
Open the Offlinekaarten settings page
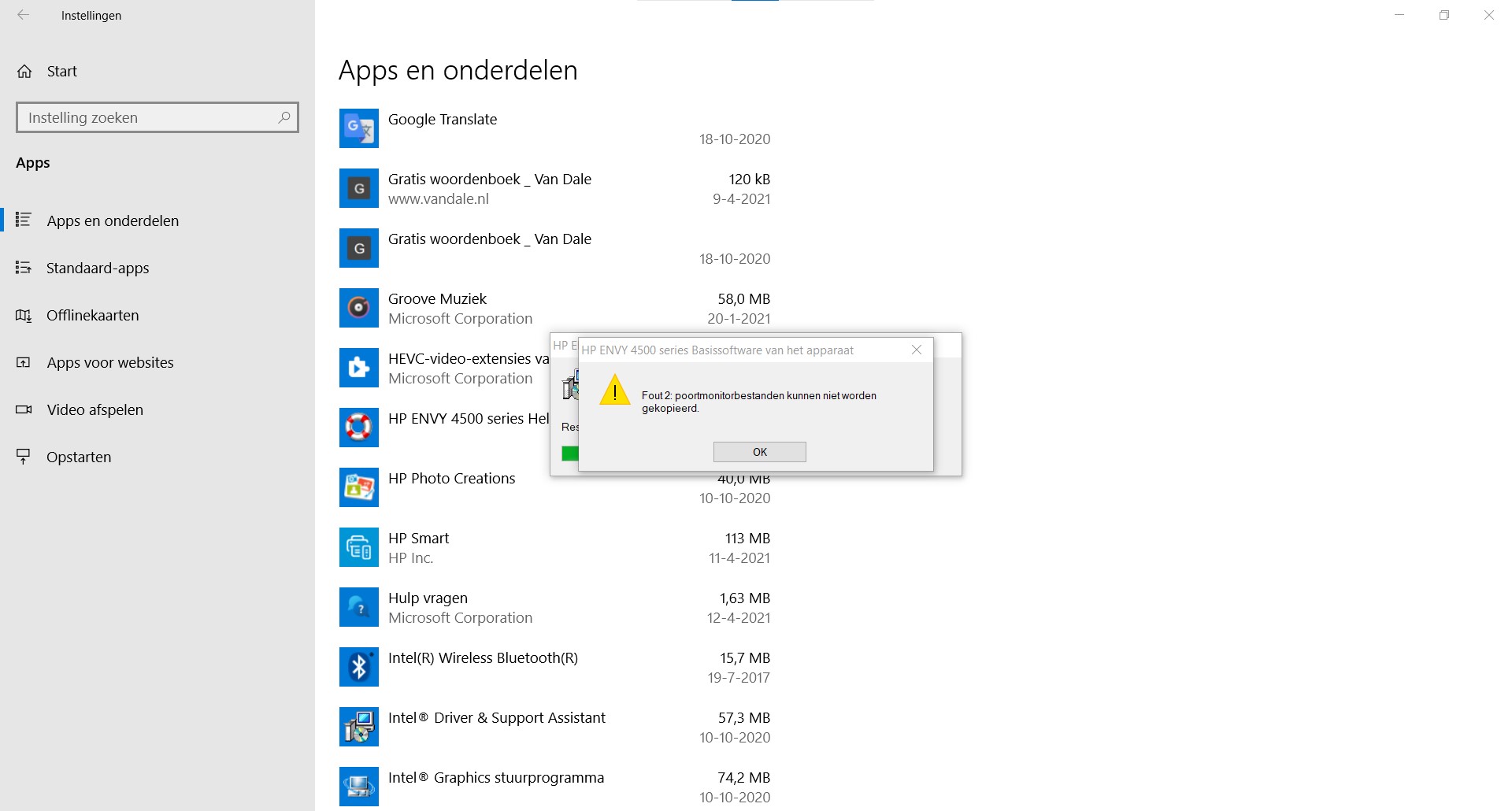click(x=157, y=315)
